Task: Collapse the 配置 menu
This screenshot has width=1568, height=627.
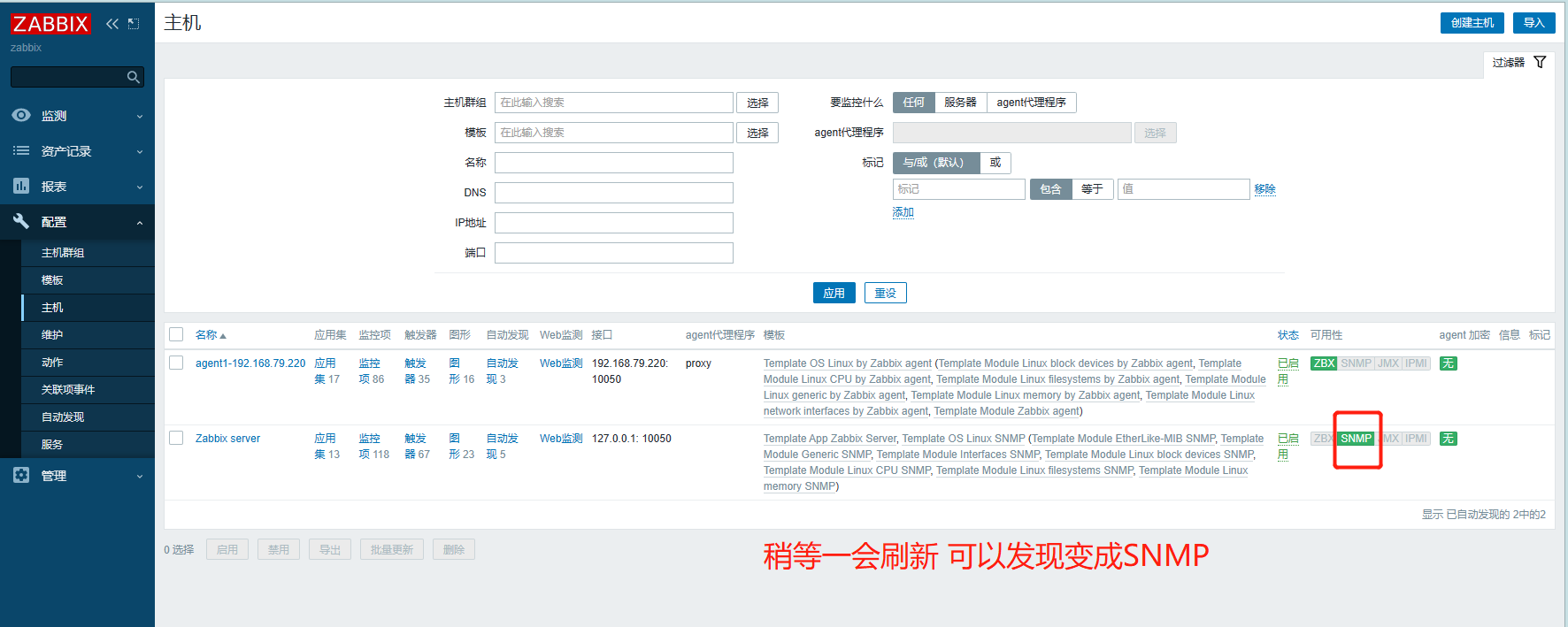Action: pos(140,222)
